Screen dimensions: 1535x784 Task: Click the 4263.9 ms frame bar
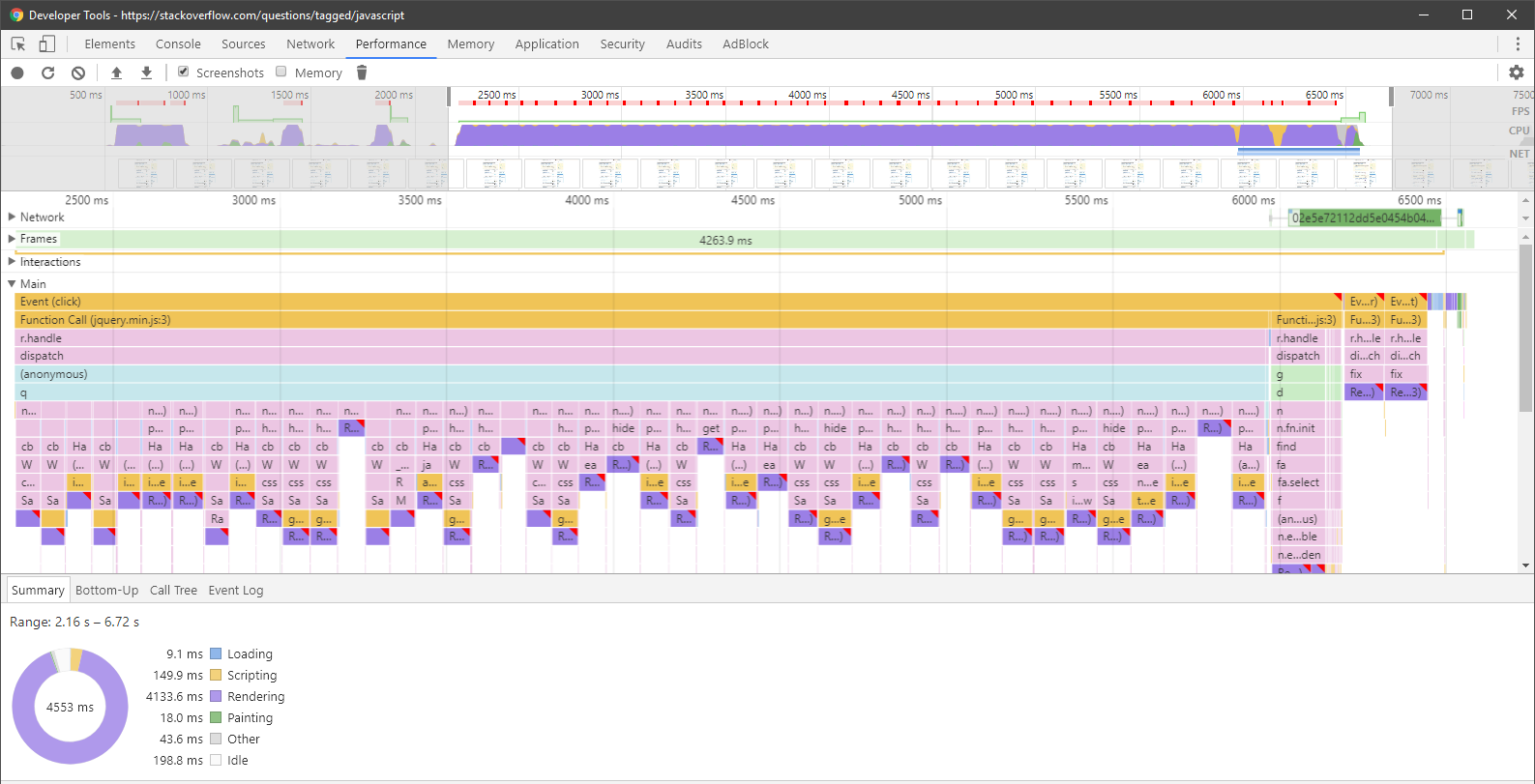pyautogui.click(x=725, y=240)
